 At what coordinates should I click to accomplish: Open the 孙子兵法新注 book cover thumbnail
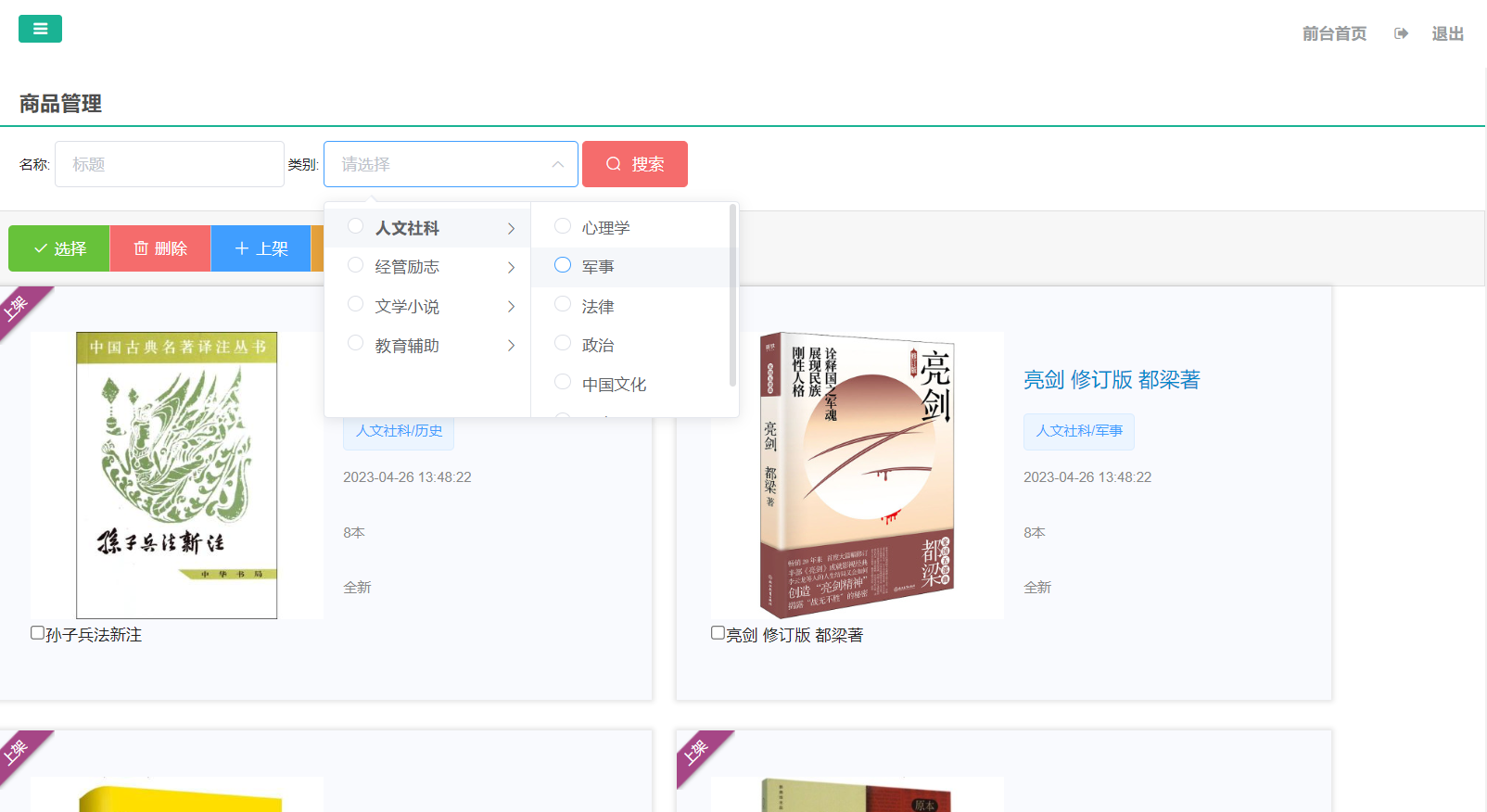pyautogui.click(x=176, y=476)
